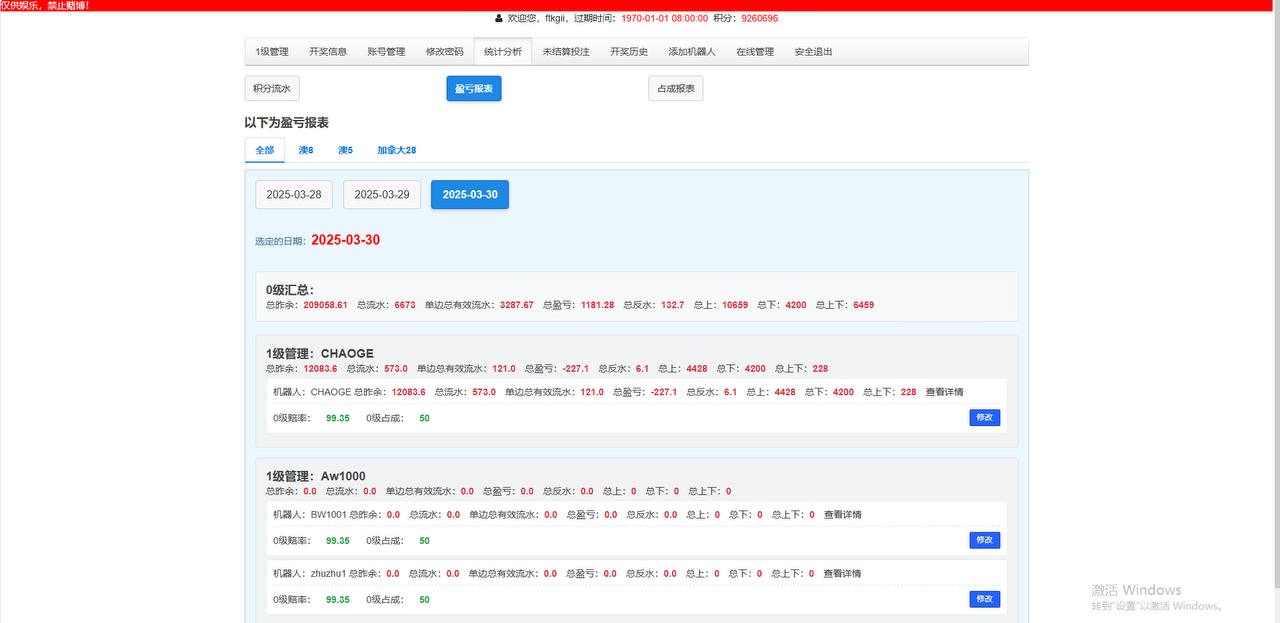Switch to the 澳8 tab

[306, 150]
